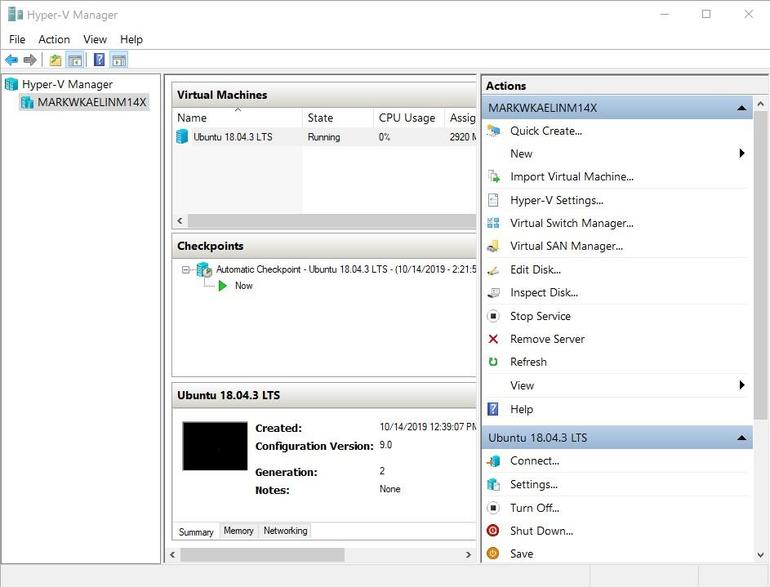Sort by the State column header

click(x=338, y=118)
